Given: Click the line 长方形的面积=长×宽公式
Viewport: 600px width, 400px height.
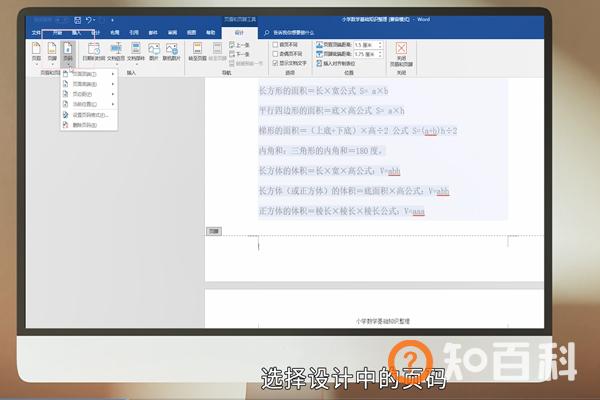Looking at the screenshot, I should click(323, 91).
